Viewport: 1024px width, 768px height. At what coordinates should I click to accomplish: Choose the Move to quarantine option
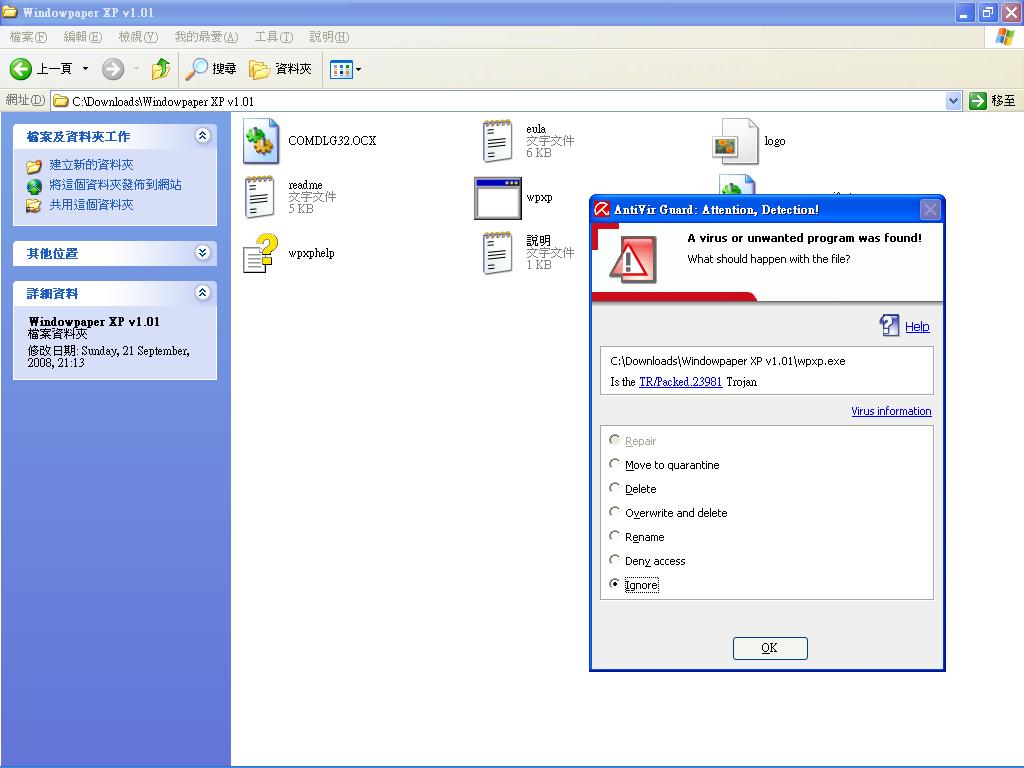coord(615,464)
